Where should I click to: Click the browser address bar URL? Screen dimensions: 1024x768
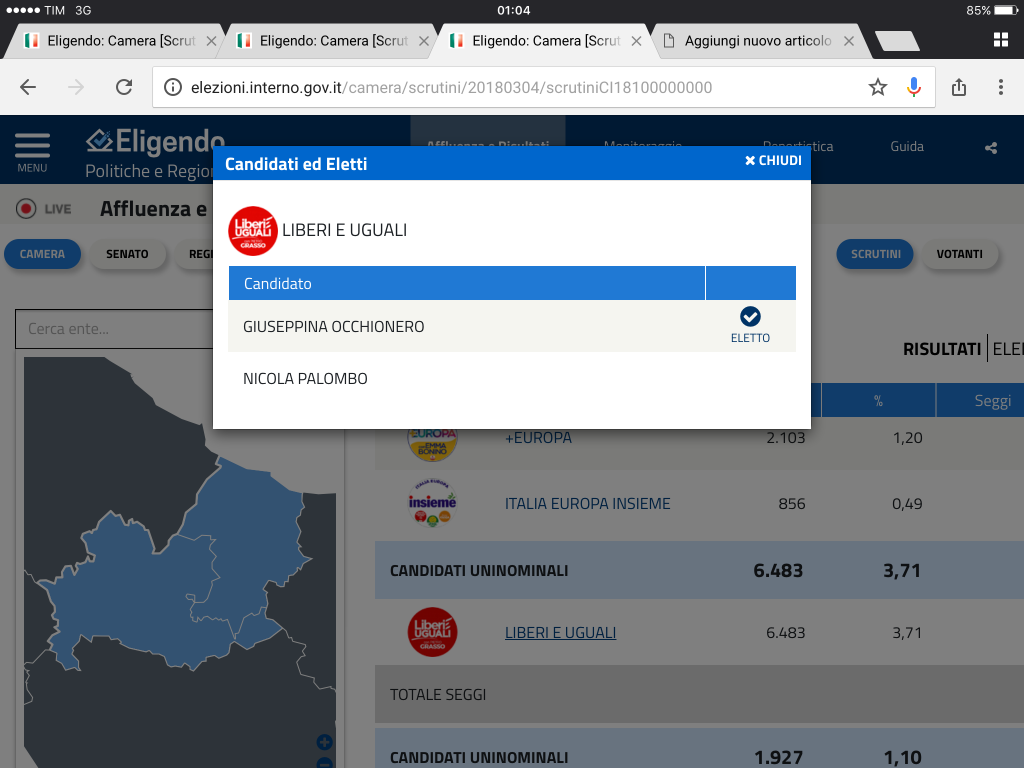(x=450, y=87)
